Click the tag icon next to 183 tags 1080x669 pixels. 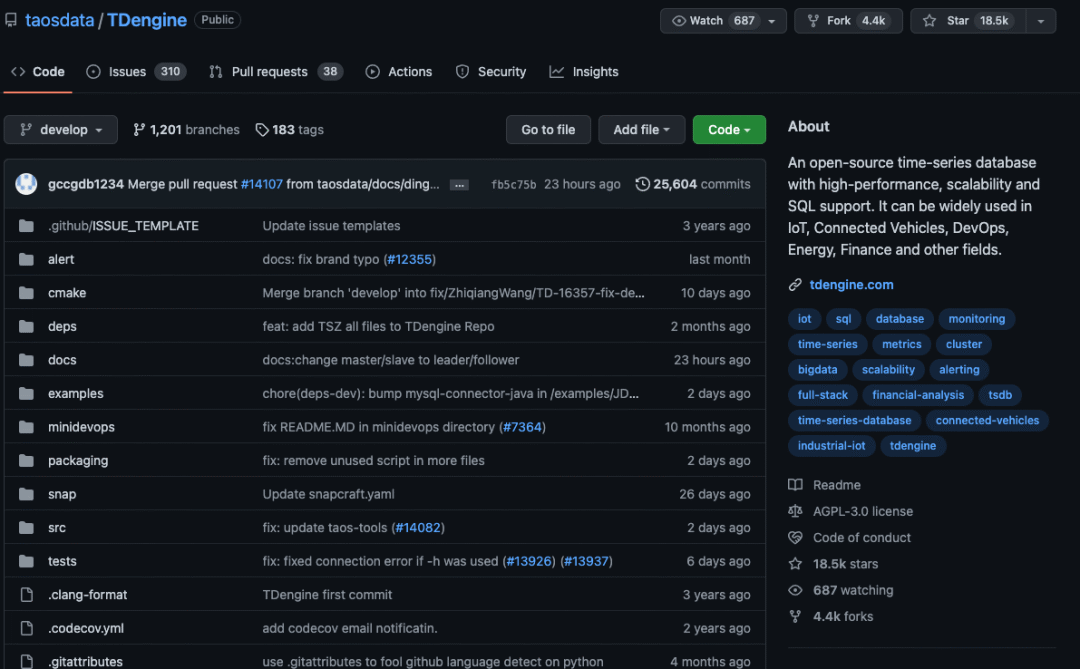tap(262, 130)
